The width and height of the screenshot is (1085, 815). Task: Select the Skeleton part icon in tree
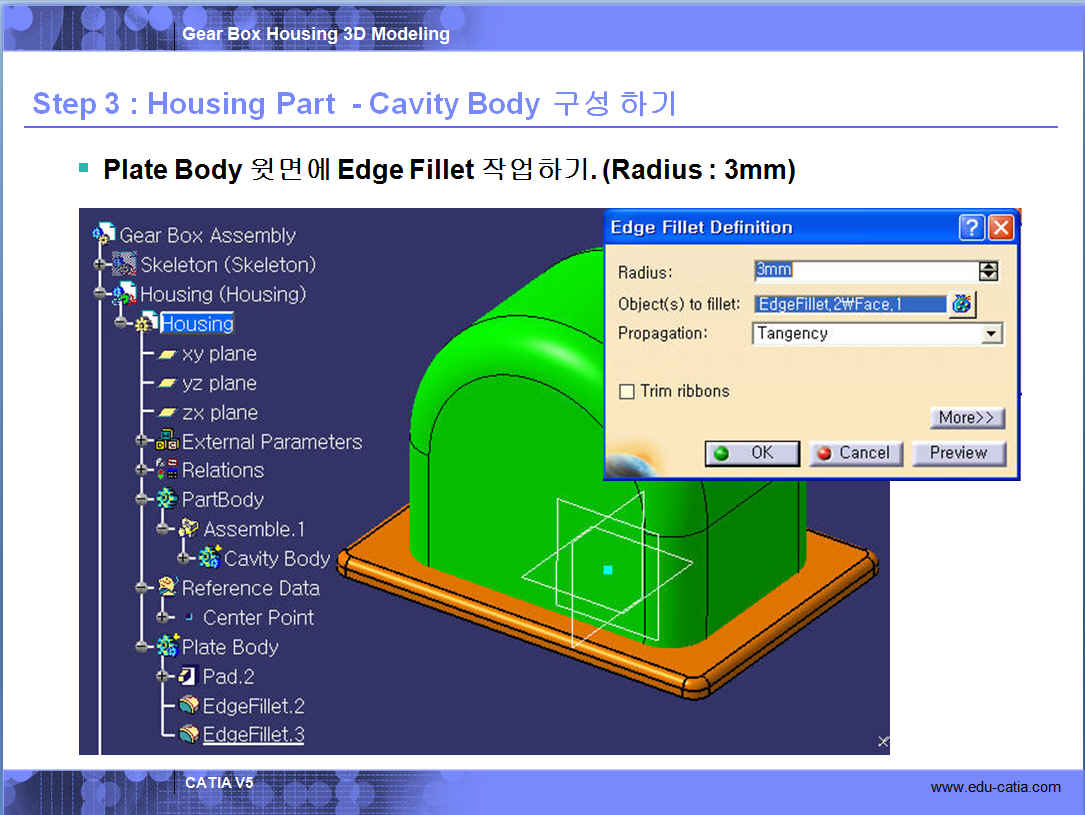point(125,264)
